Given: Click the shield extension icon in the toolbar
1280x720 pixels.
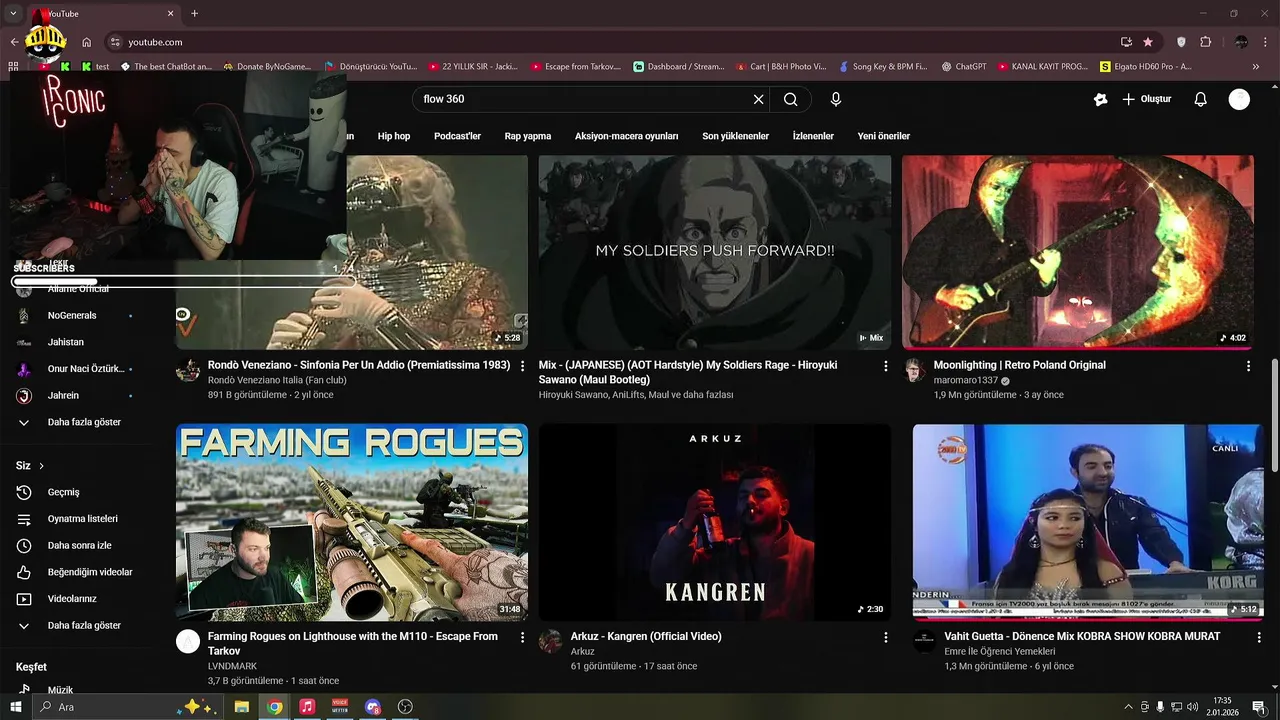Looking at the screenshot, I should 1181,42.
